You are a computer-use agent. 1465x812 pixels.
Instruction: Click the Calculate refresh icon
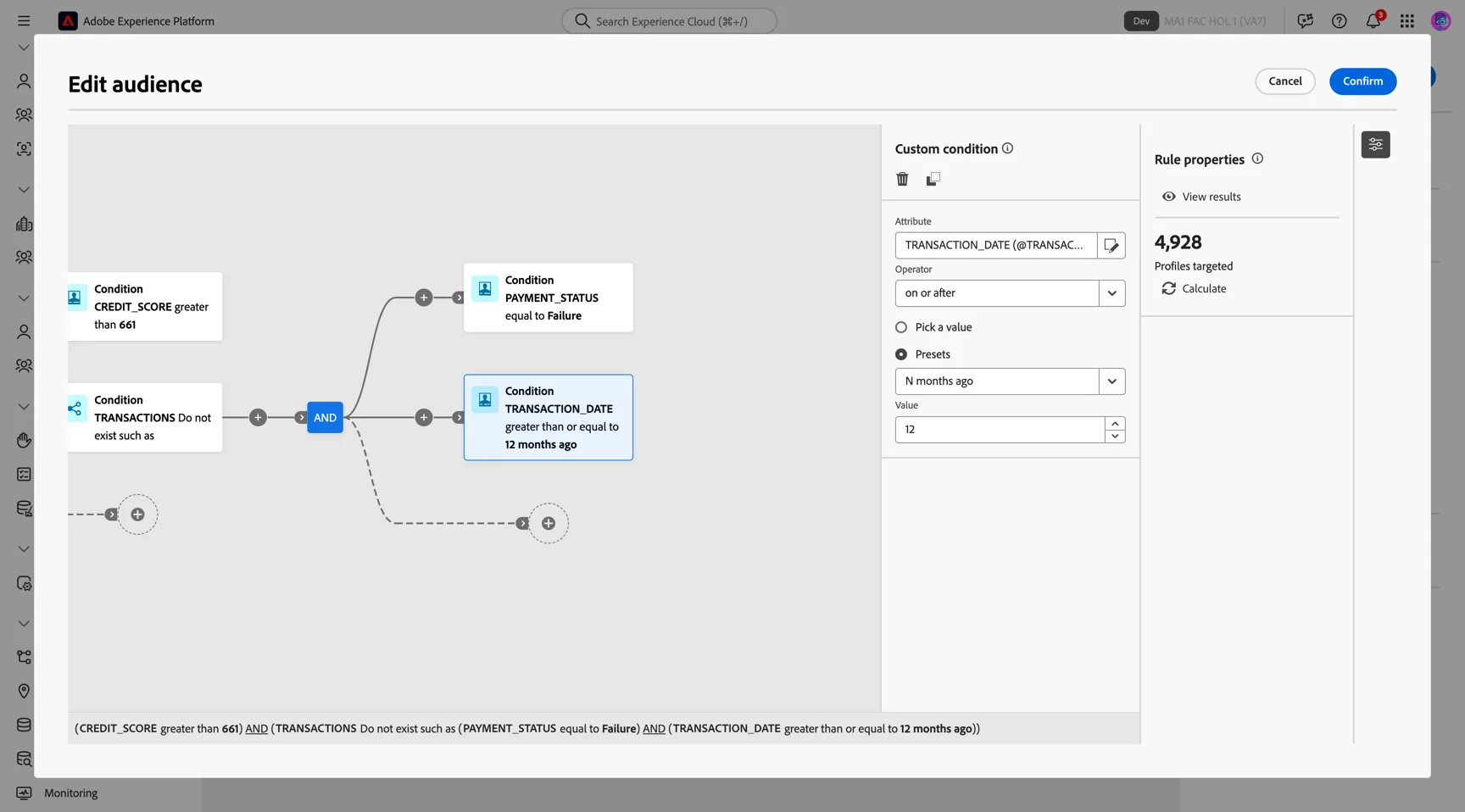pyautogui.click(x=1168, y=288)
